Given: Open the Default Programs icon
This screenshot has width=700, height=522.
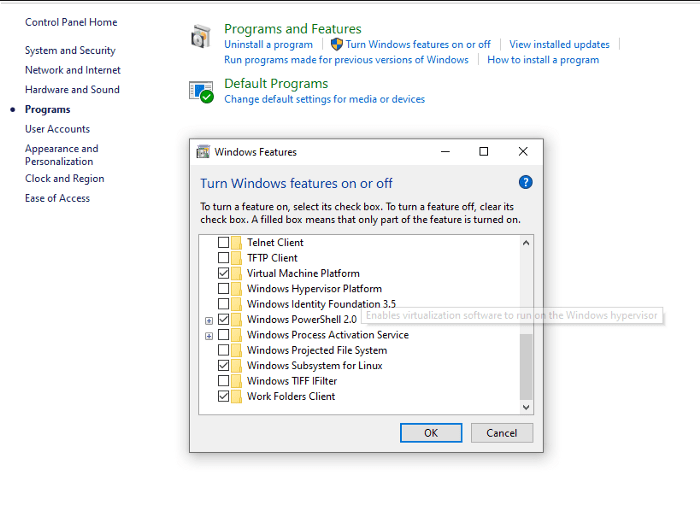Looking at the screenshot, I should pos(201,92).
